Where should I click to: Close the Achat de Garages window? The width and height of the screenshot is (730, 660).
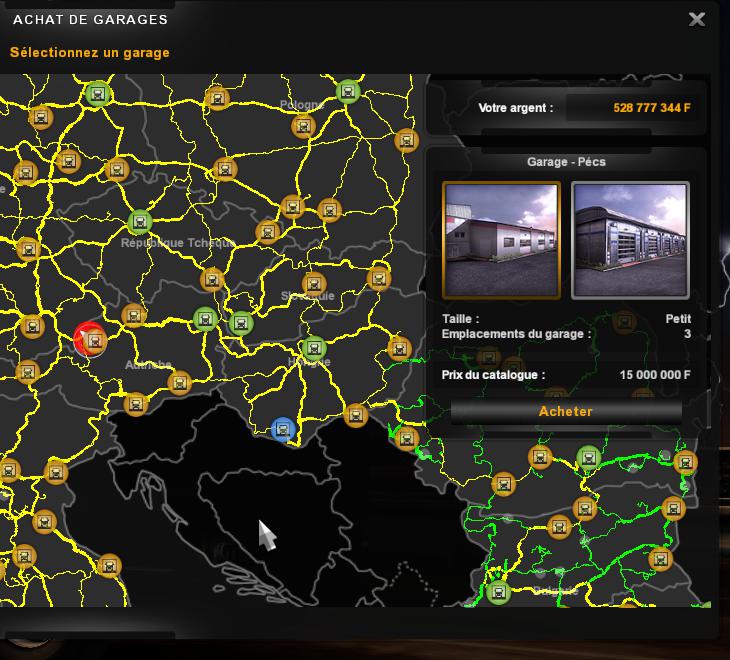tap(697, 19)
